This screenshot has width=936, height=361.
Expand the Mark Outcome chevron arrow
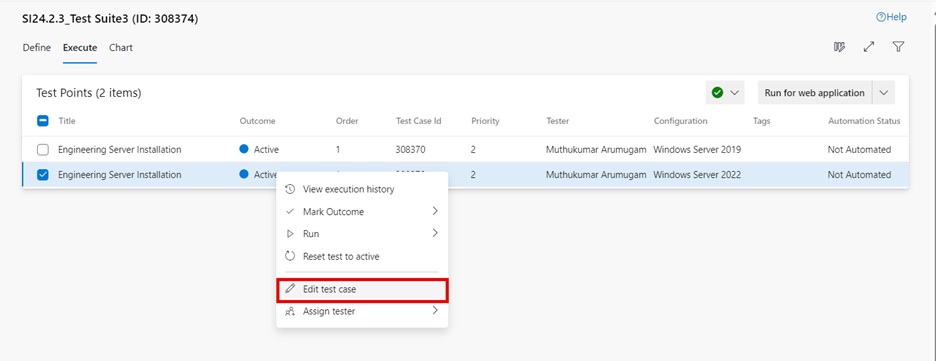[435, 211]
